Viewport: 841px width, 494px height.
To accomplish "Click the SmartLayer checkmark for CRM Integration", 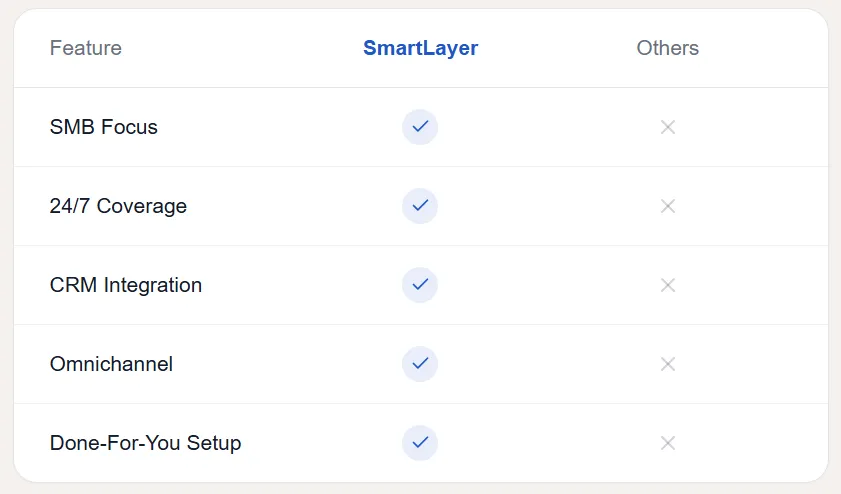I will coord(420,285).
